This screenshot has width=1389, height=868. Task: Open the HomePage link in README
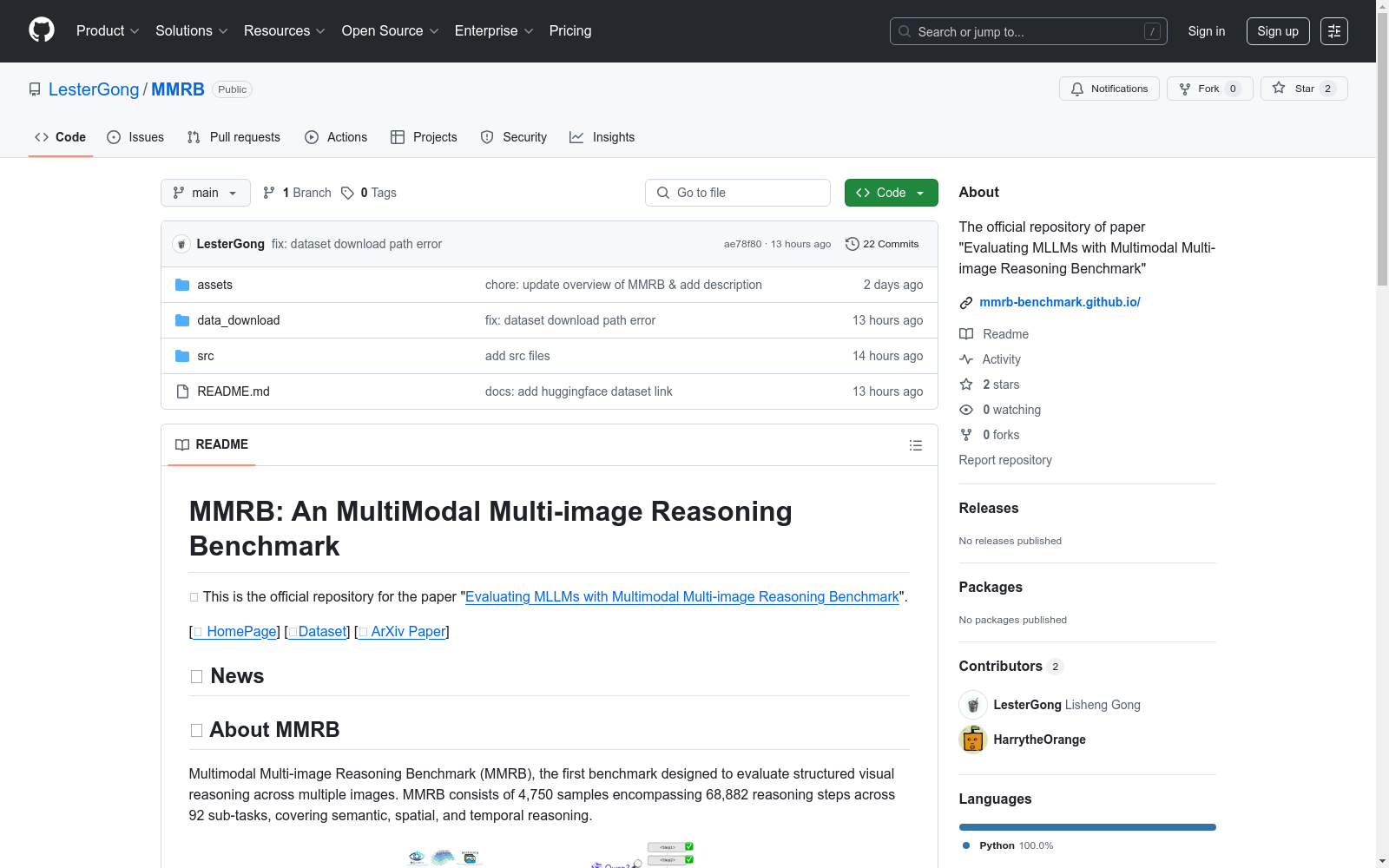tap(235, 631)
